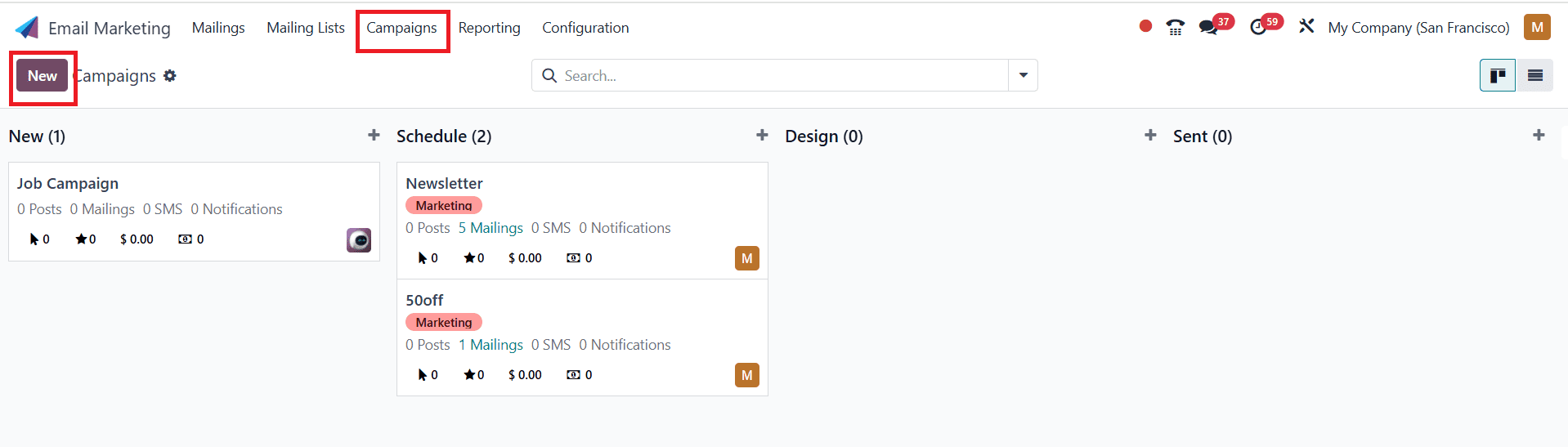Create a campaign with the New button
Screen dimensions: 1568x447
[43, 76]
